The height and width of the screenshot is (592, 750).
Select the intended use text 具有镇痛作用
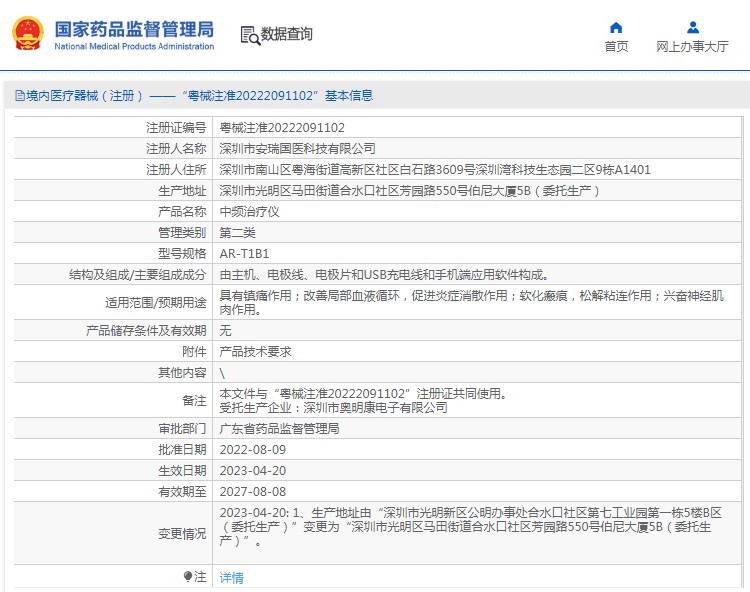(x=471, y=303)
